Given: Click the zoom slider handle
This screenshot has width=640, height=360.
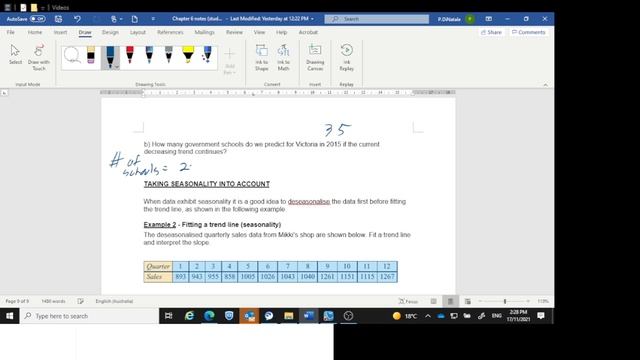Looking at the screenshot, I should point(505,301).
